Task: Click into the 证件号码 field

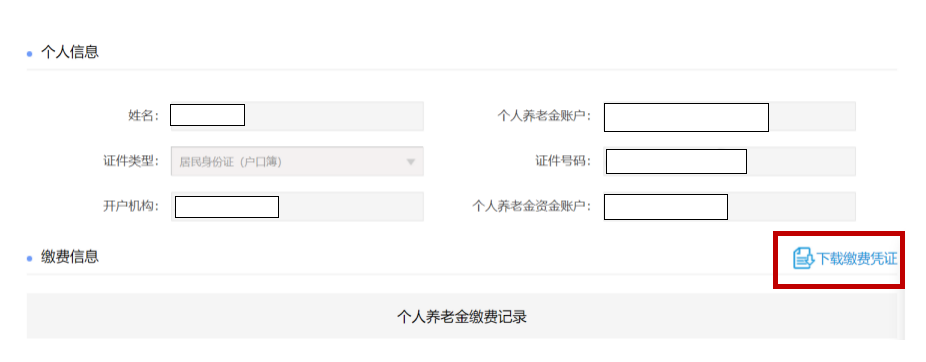Action: click(729, 161)
